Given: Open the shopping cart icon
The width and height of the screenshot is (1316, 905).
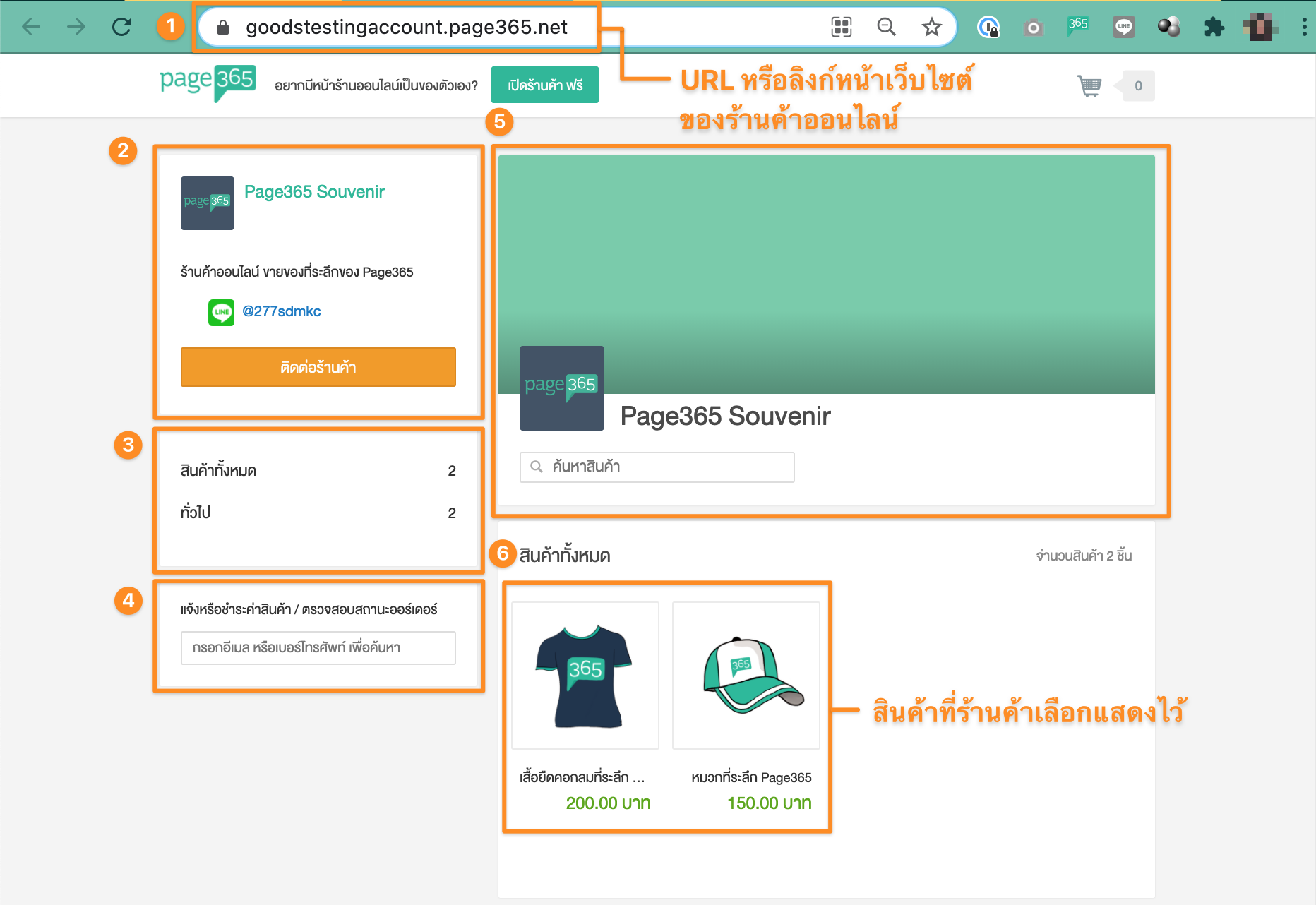Looking at the screenshot, I should click(1089, 86).
